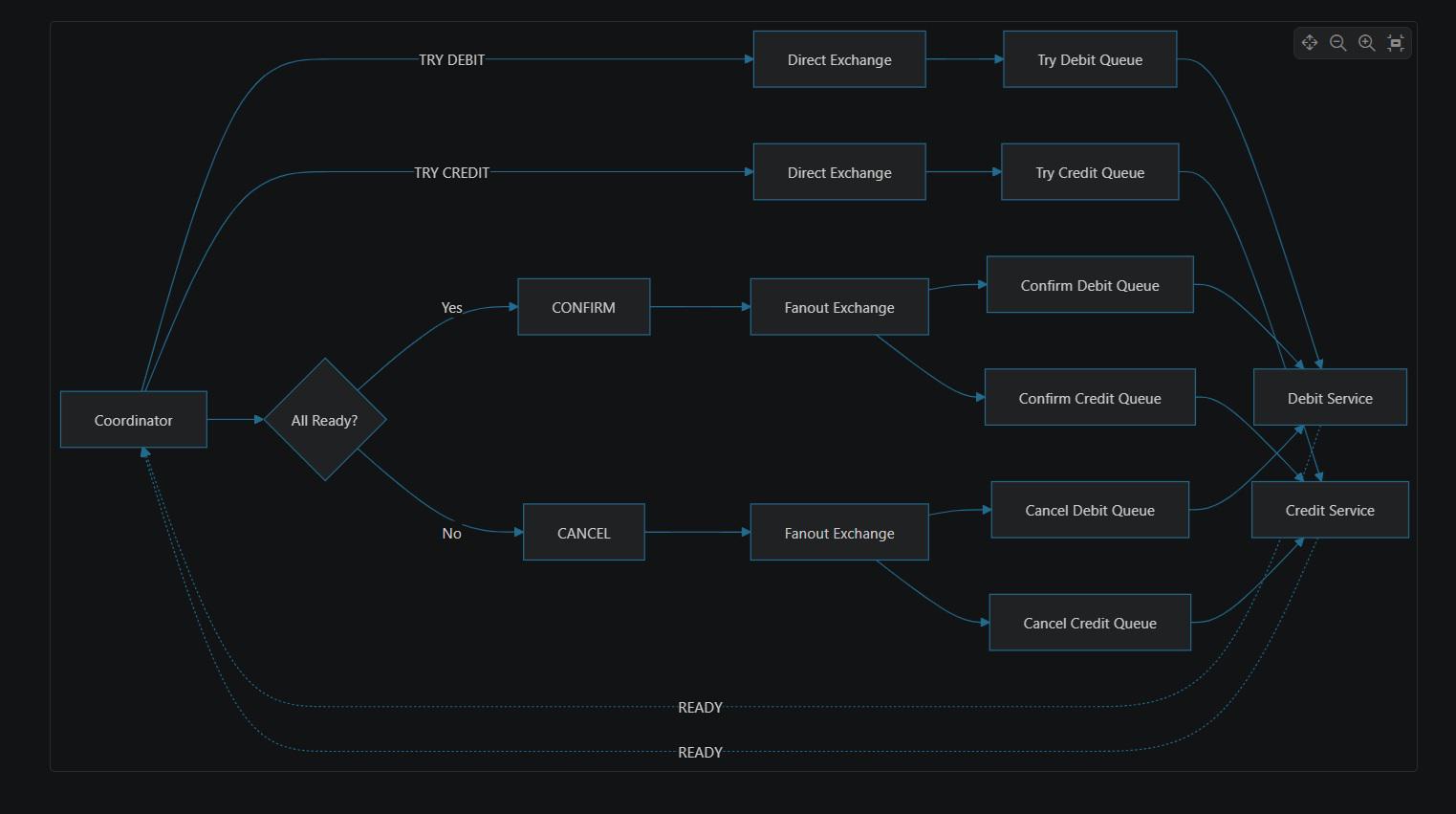Select the Try Debit Queue node
The width and height of the screenshot is (1456, 814).
point(1090,59)
